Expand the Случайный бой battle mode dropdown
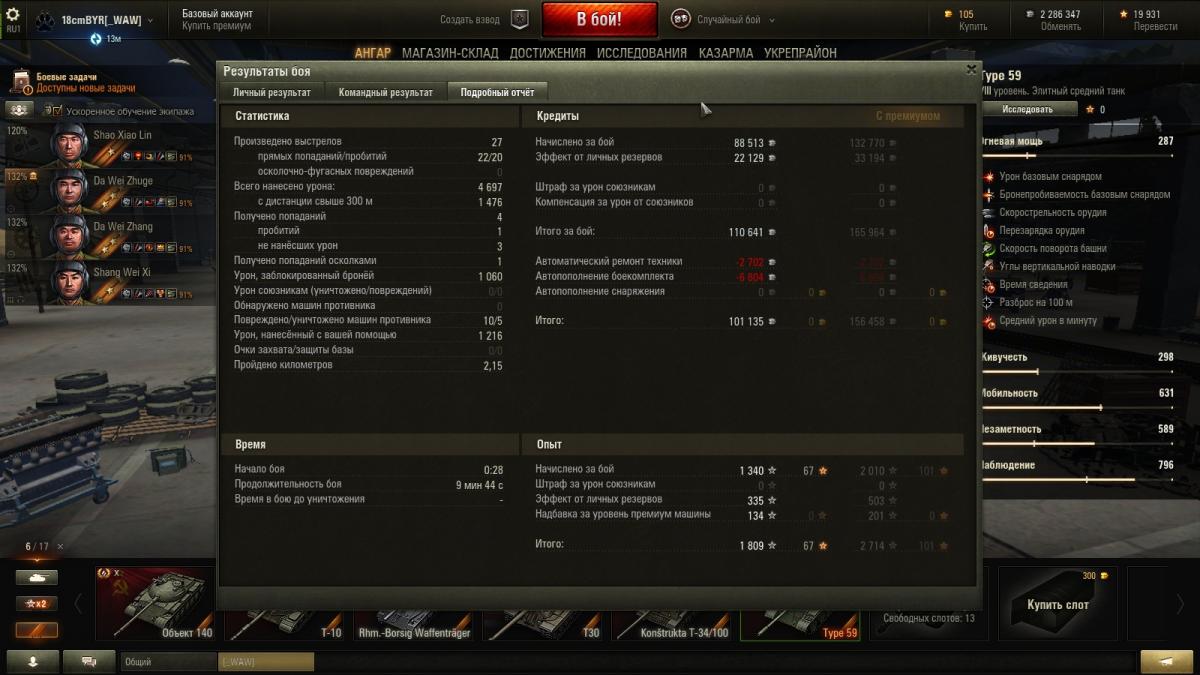Screen dimensions: 1200x675 click(x=723, y=19)
